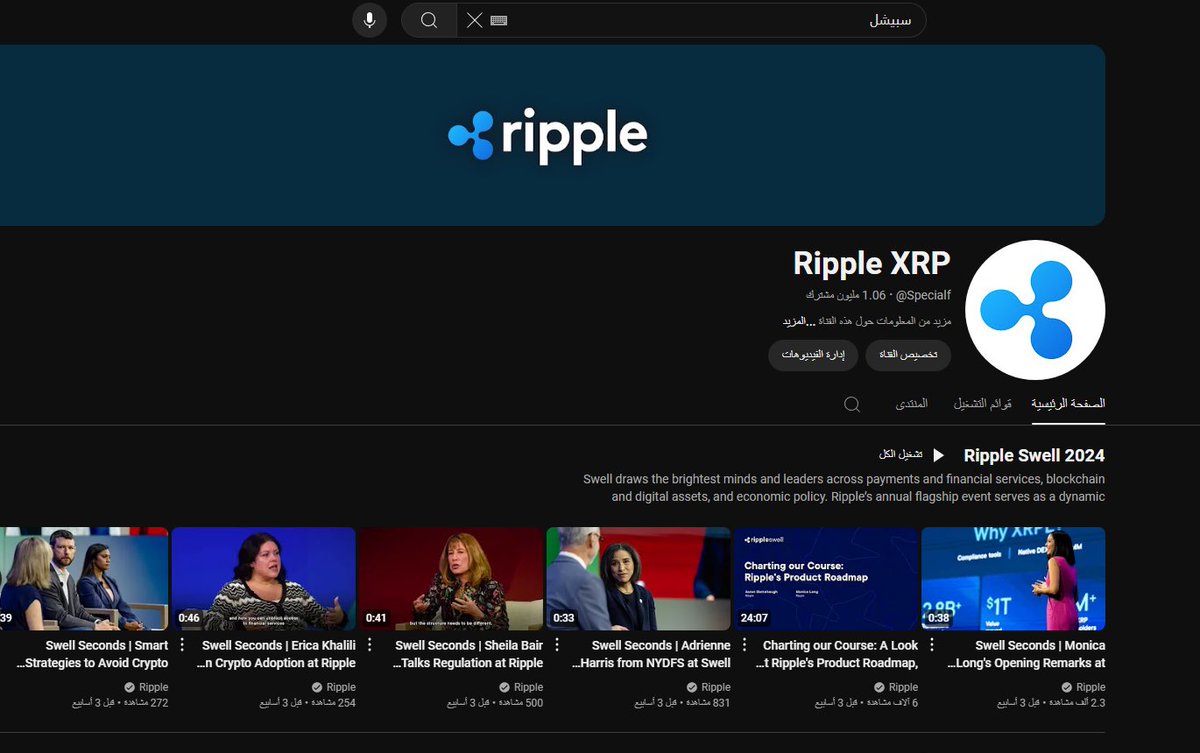Click the channel search magnifier icon
Screen dimensions: 1200x753
pyautogui.click(x=852, y=404)
